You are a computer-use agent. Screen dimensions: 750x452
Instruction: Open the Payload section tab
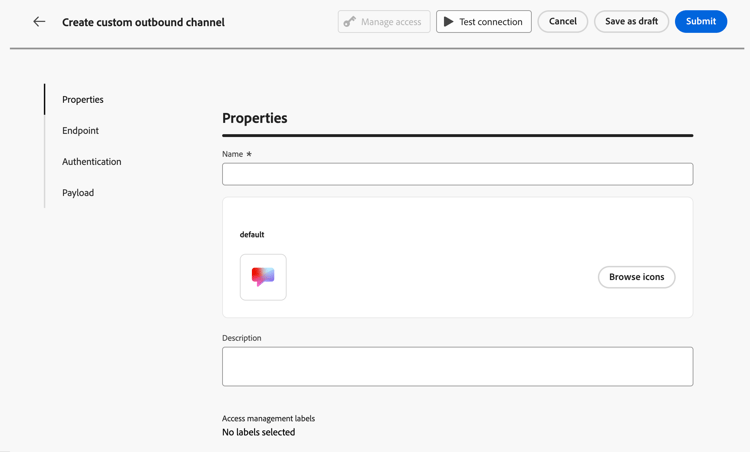(78, 193)
